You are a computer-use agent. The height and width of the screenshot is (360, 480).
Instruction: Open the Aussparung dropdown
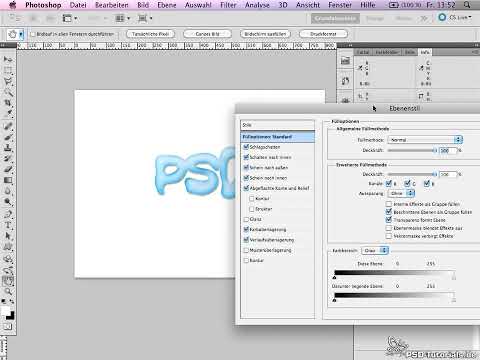[401, 193]
